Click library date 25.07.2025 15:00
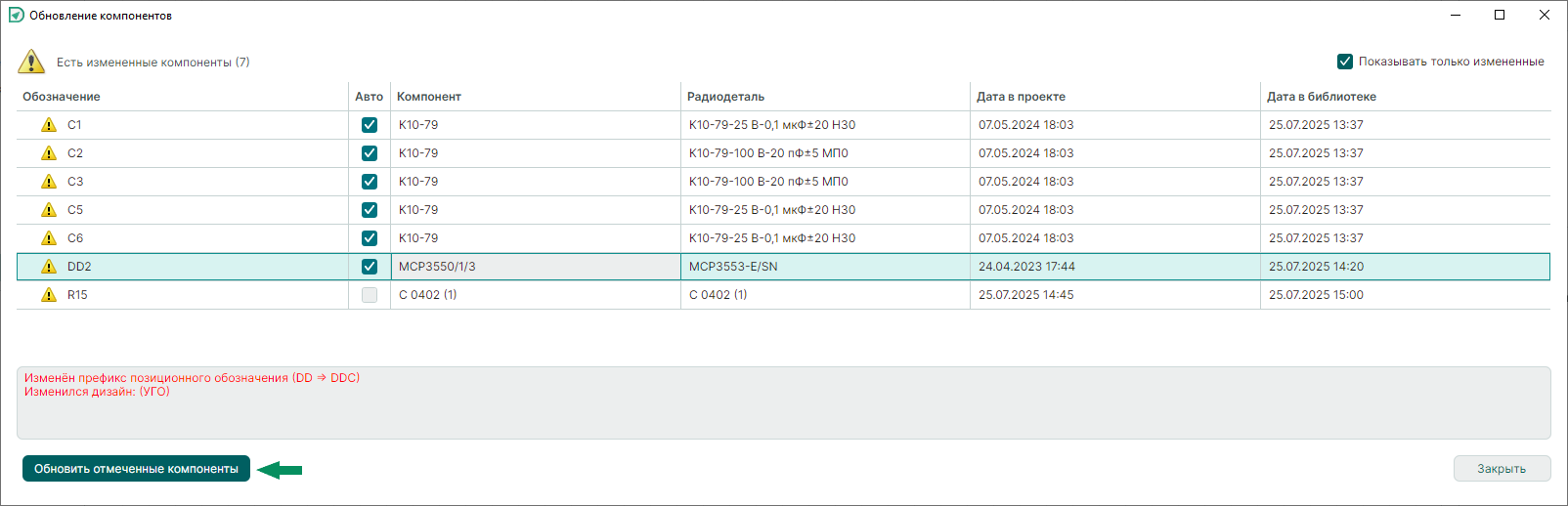1568x506 pixels. click(1406, 295)
